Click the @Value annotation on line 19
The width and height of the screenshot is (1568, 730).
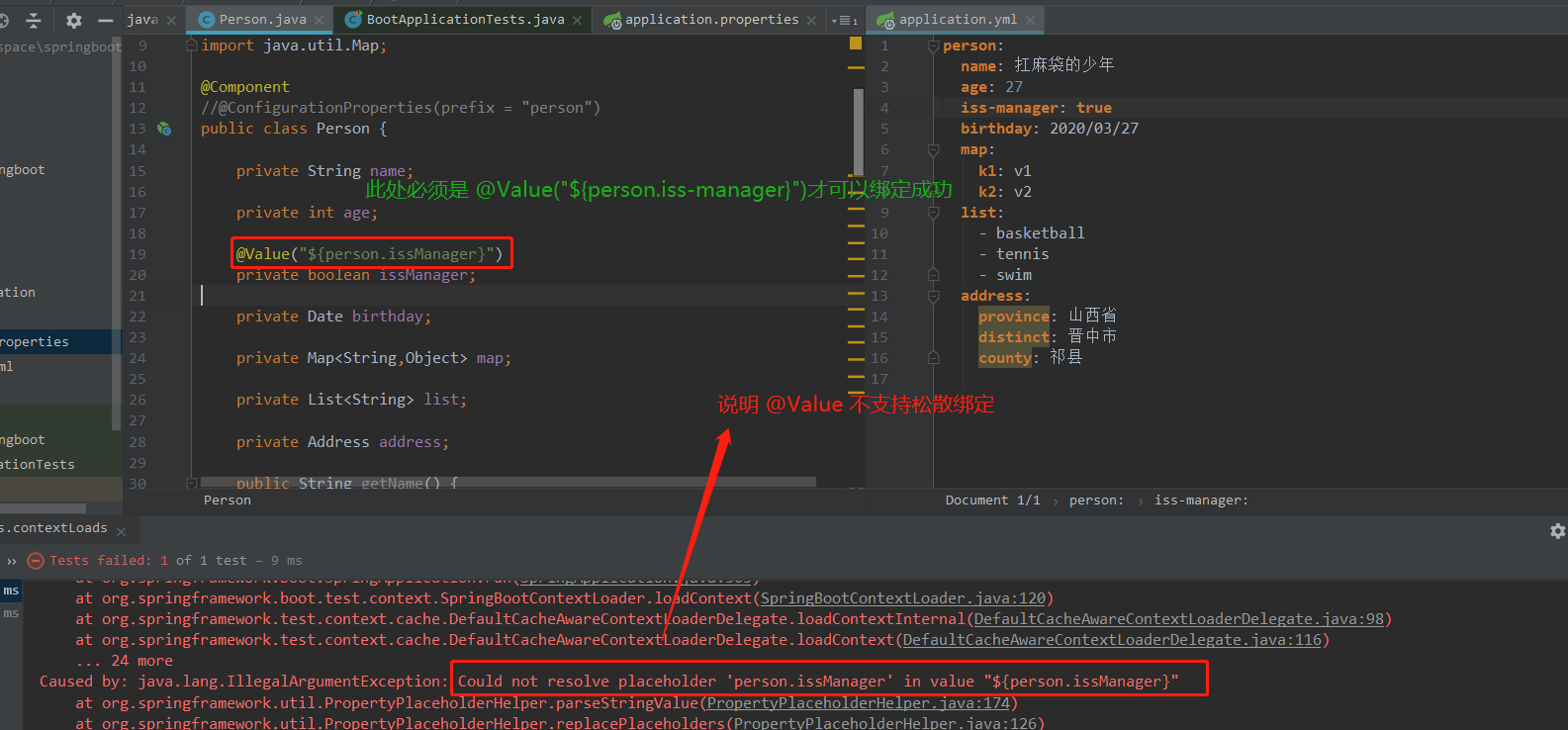(369, 254)
